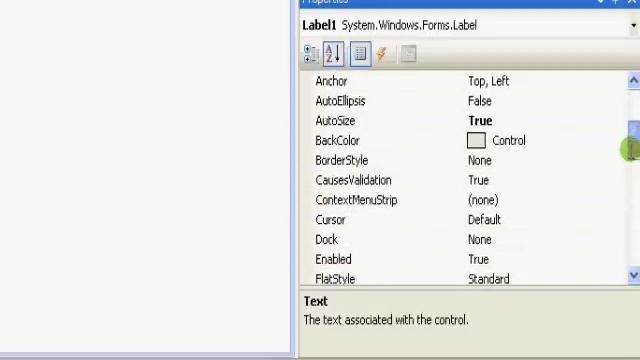This screenshot has width=640, height=360.
Task: Click the CausesValidation True value
Action: [478, 180]
